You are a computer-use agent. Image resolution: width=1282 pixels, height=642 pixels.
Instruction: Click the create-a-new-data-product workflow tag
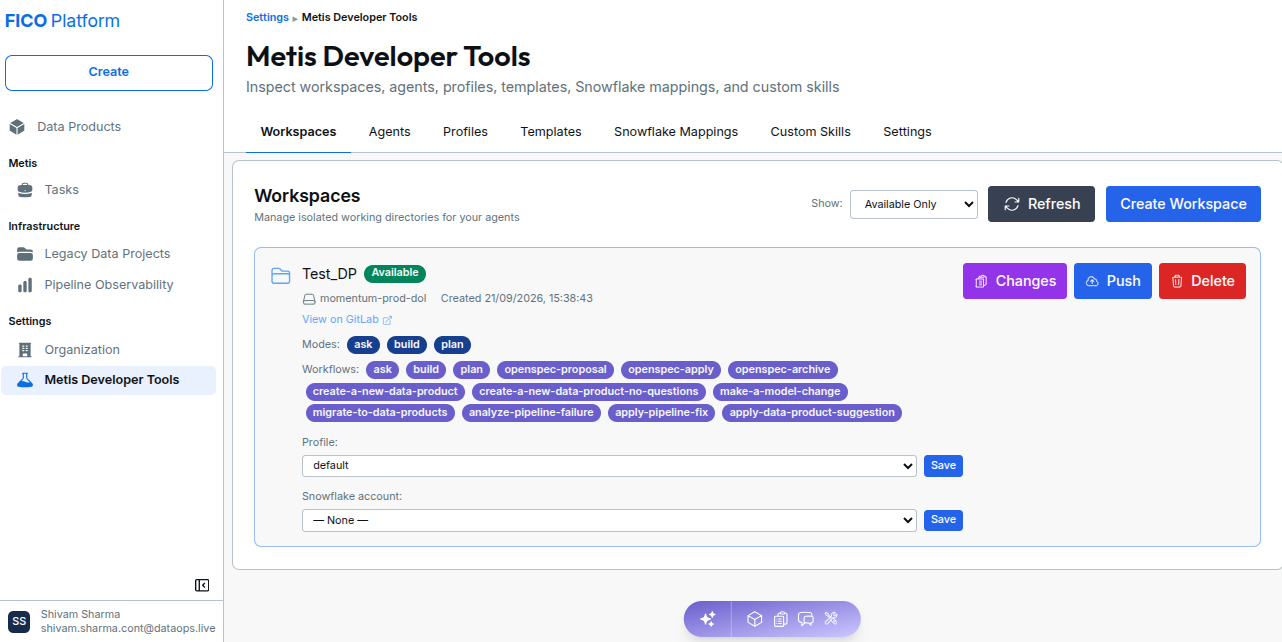385,392
